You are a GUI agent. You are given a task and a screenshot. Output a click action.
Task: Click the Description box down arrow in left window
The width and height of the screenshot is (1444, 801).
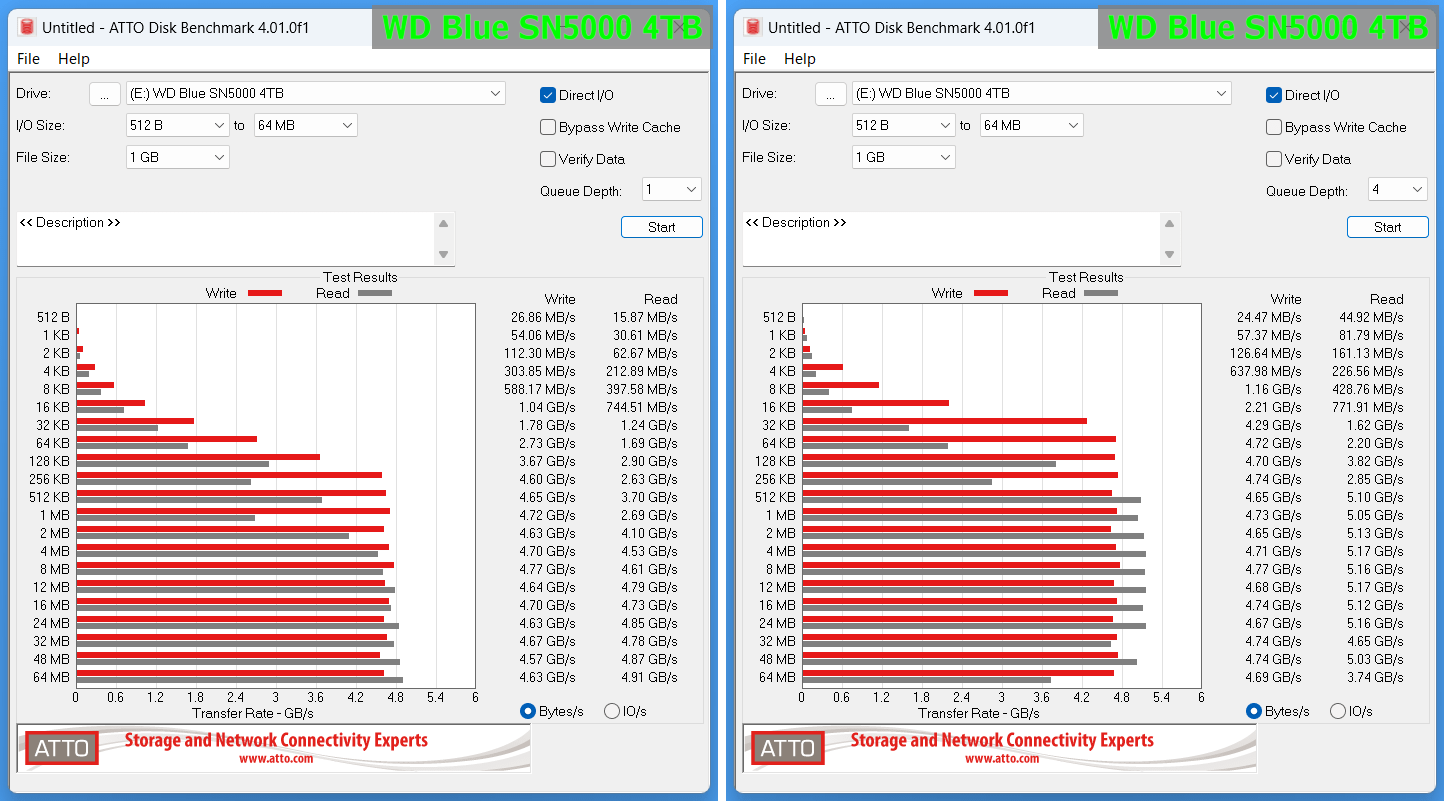pos(444,254)
